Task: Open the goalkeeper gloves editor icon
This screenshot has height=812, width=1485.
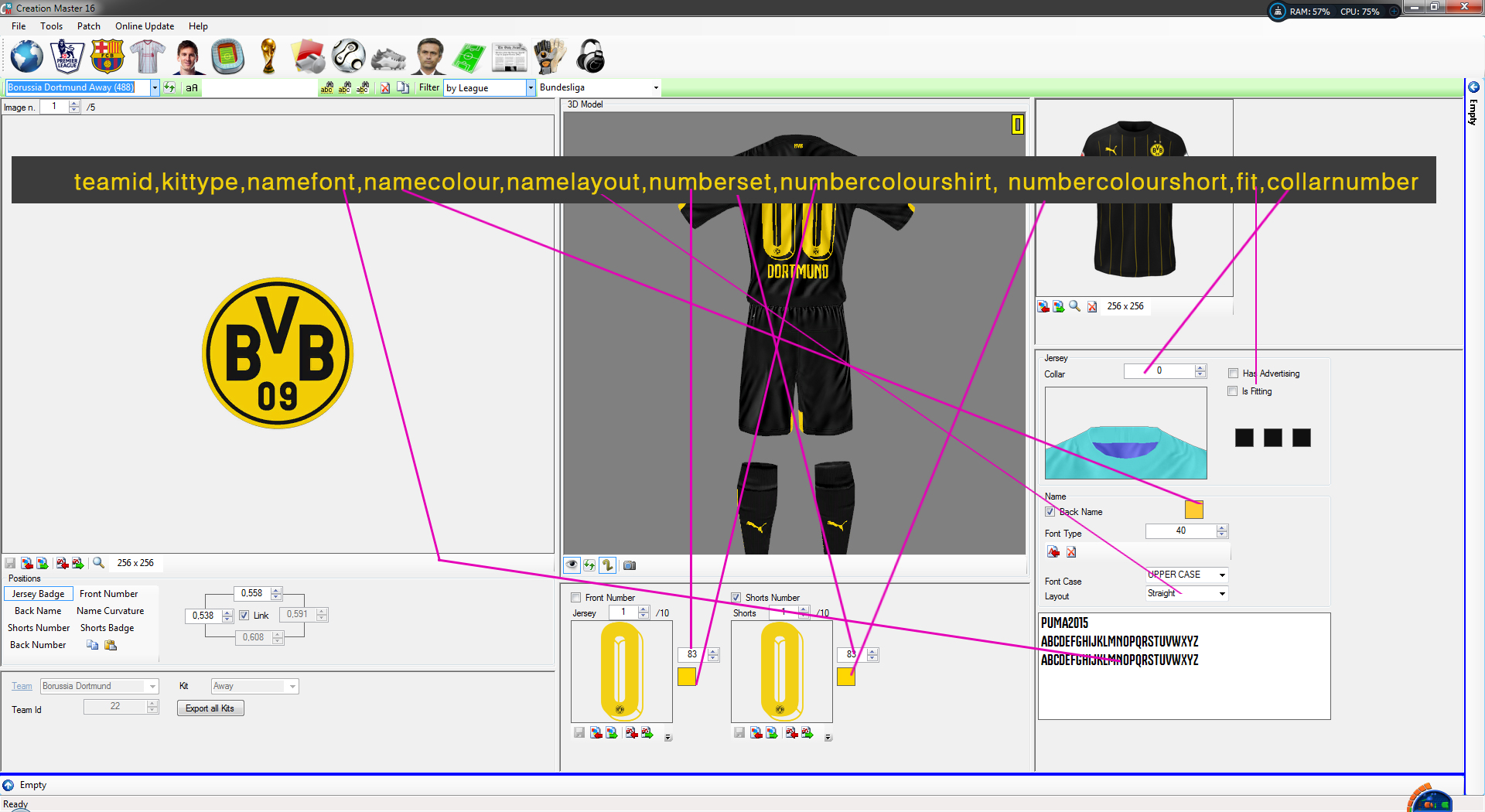Action: pyautogui.click(x=550, y=56)
